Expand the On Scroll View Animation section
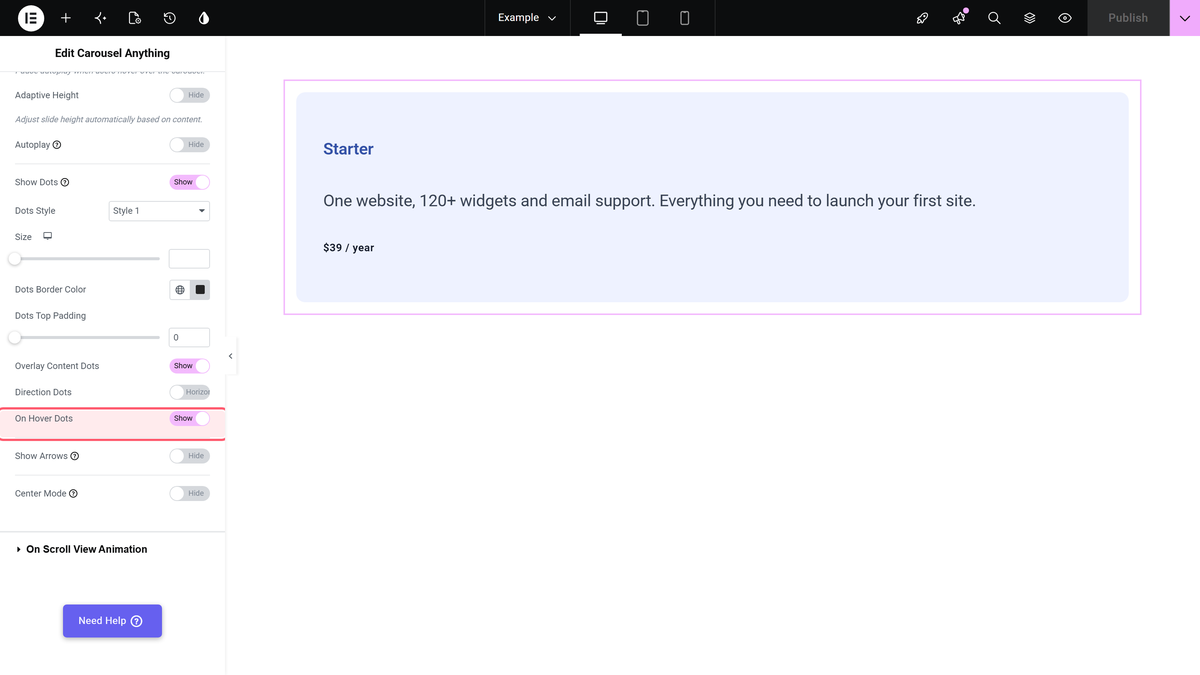The image size is (1200, 675). [x=112, y=549]
